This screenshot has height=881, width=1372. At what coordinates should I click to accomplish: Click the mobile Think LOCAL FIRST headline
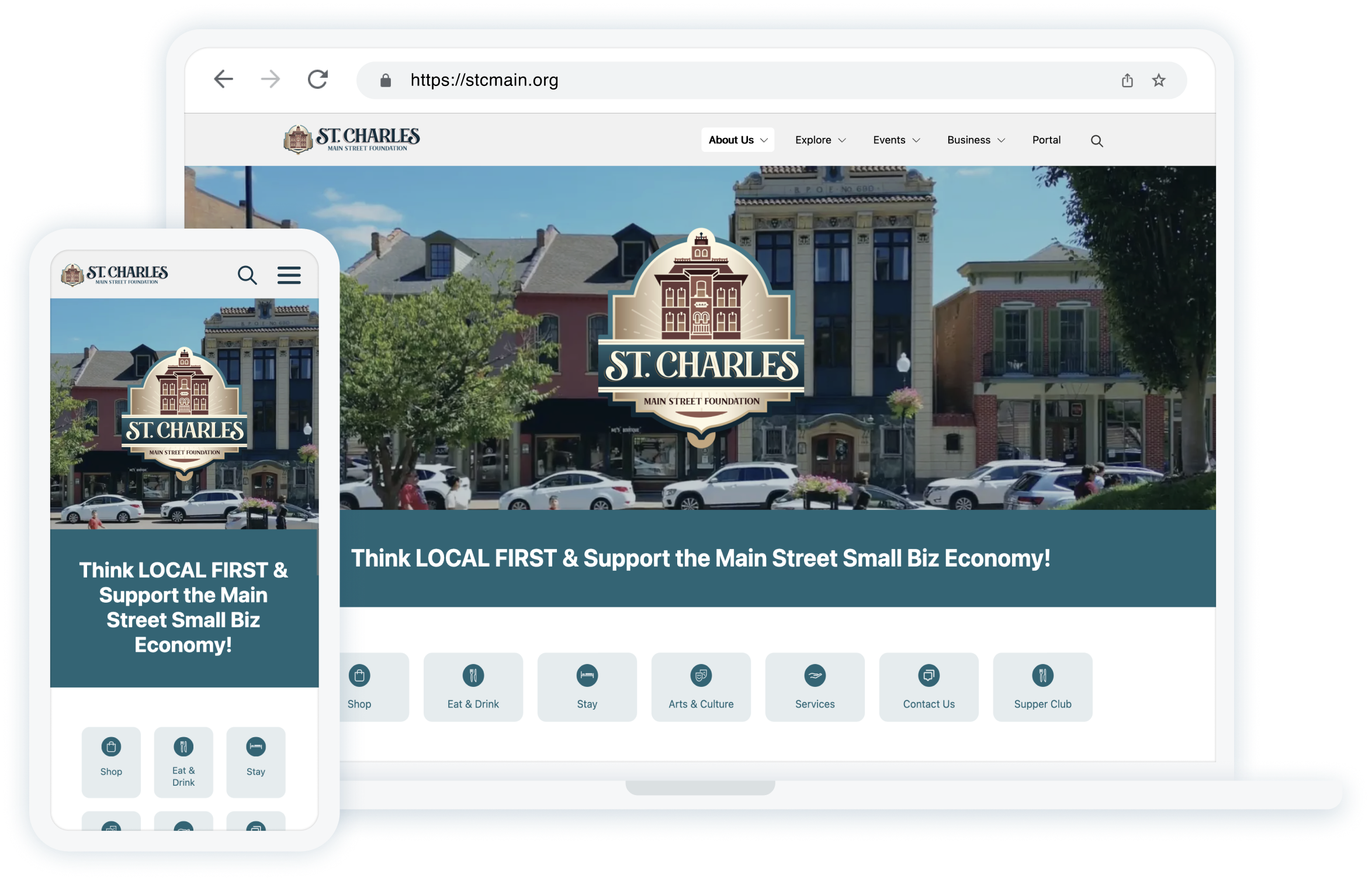[183, 607]
